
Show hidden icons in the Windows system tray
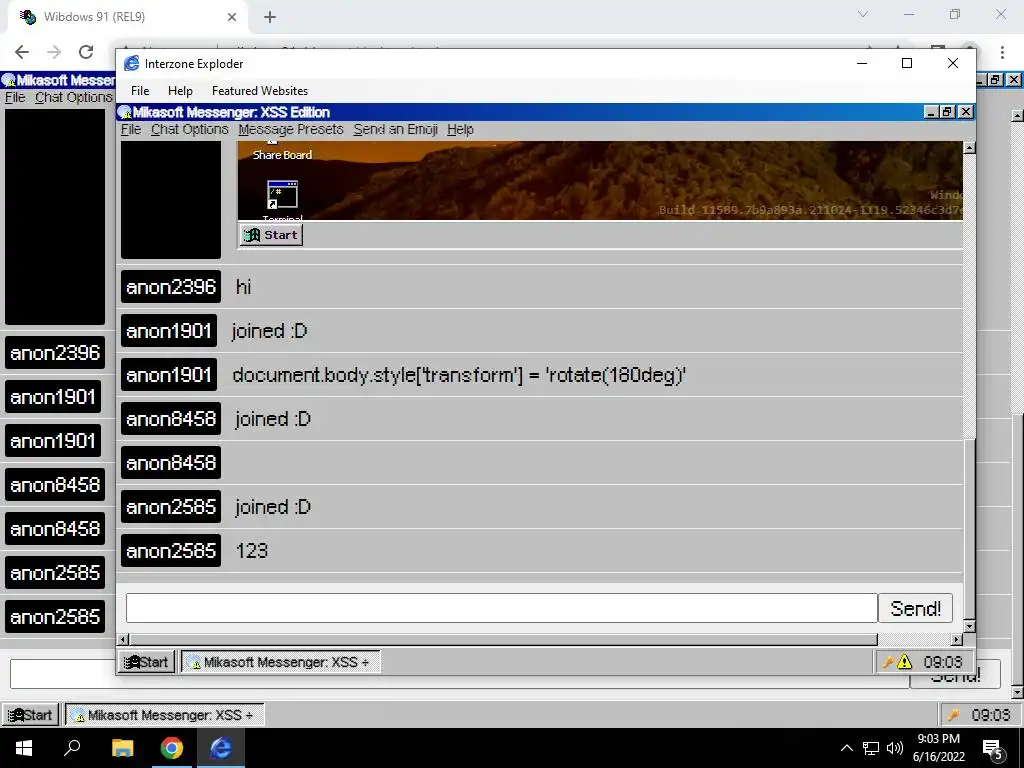coord(846,748)
